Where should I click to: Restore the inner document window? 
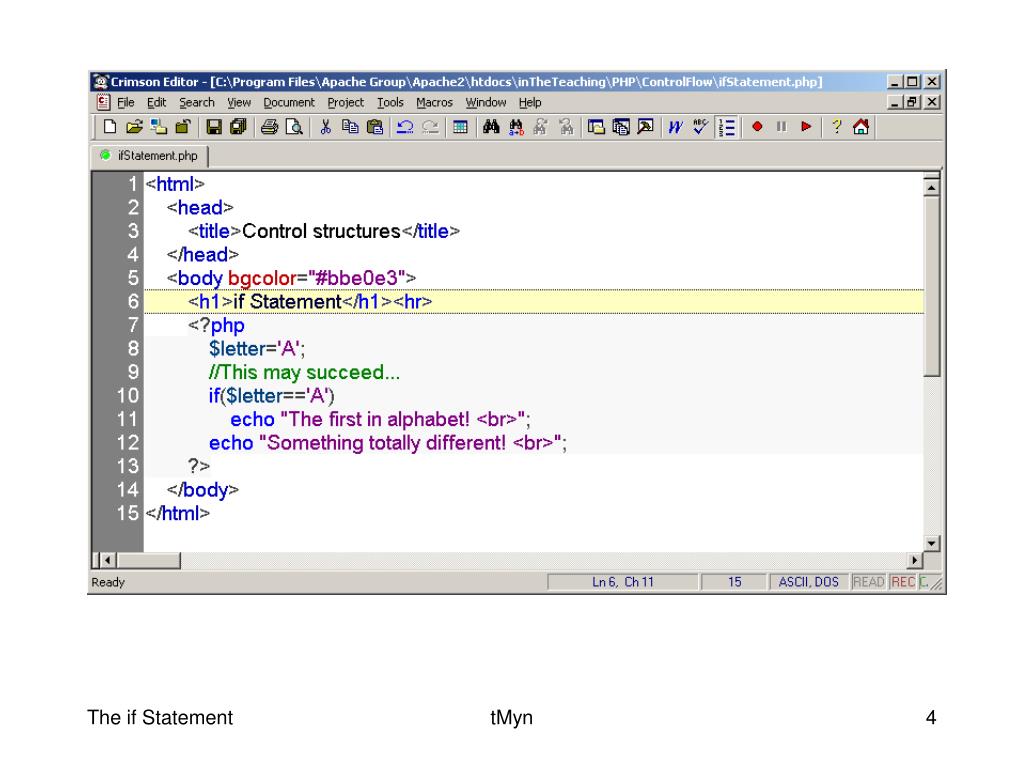[912, 103]
